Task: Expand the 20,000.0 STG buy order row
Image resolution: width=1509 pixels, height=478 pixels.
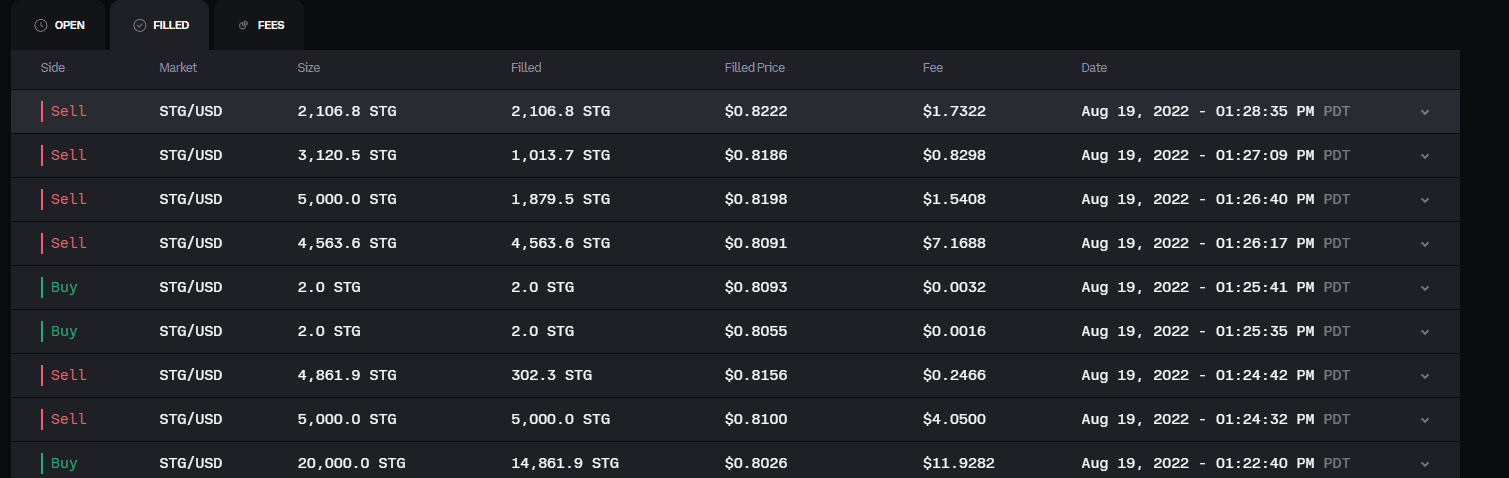Action: (x=1425, y=464)
